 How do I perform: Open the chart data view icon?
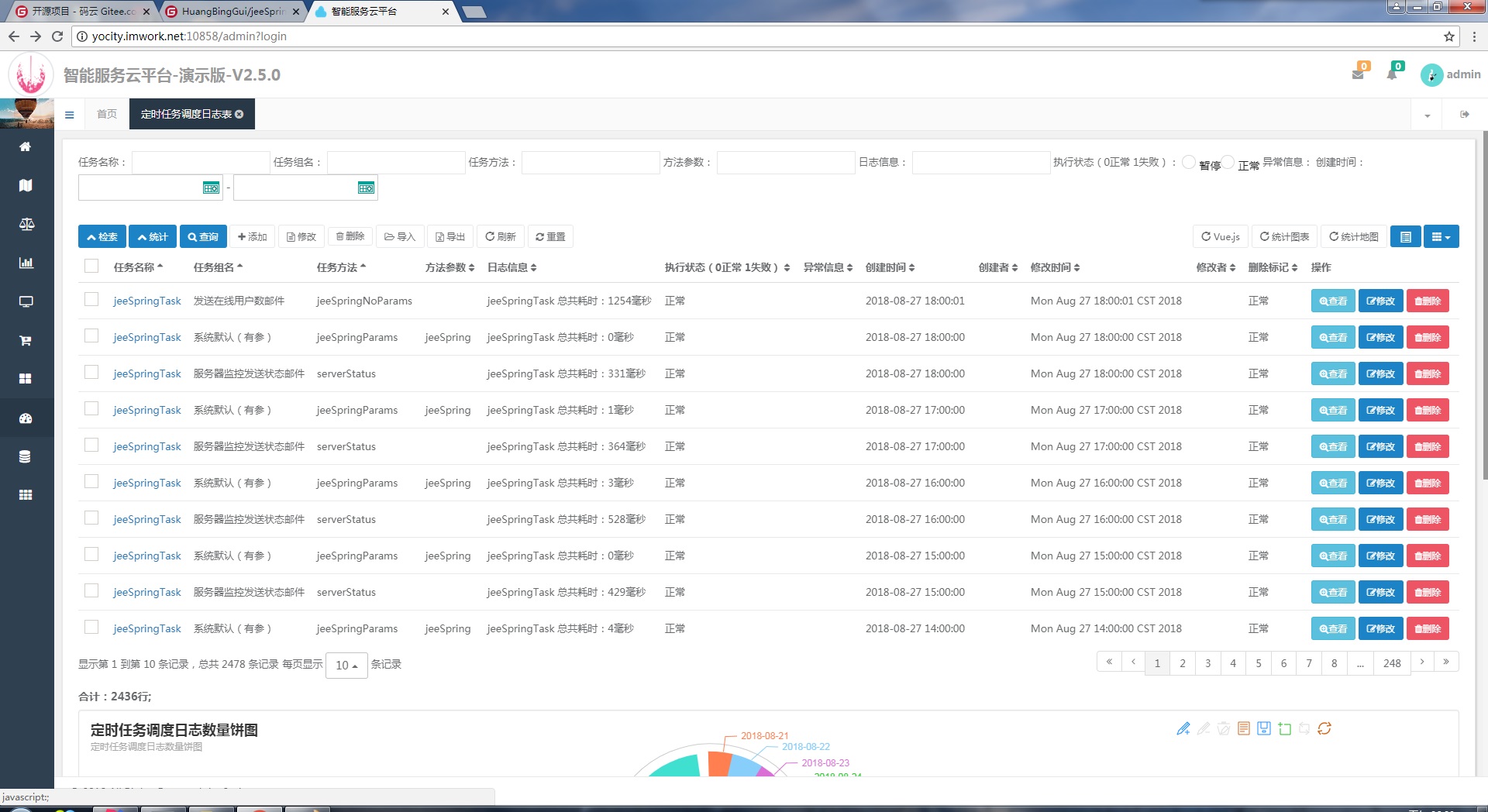click(x=1244, y=728)
